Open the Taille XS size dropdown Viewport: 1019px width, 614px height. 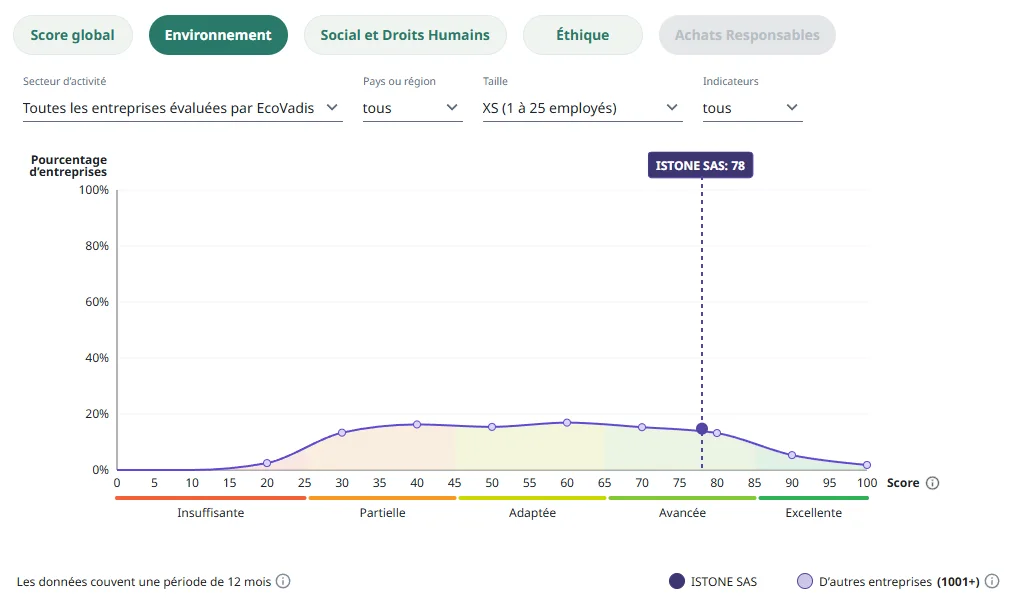[x=581, y=108]
